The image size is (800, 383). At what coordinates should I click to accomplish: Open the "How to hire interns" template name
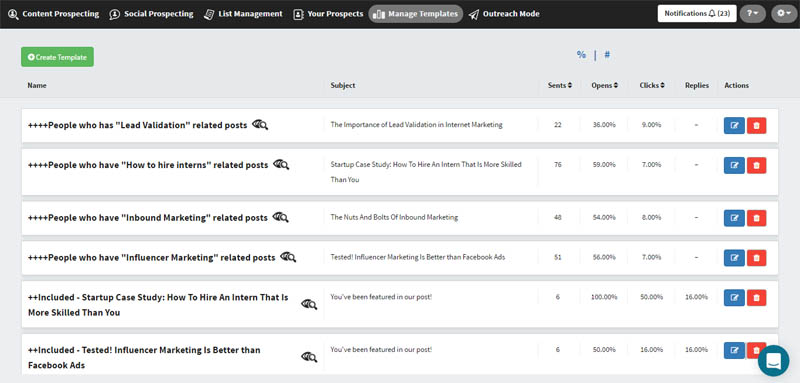point(148,165)
